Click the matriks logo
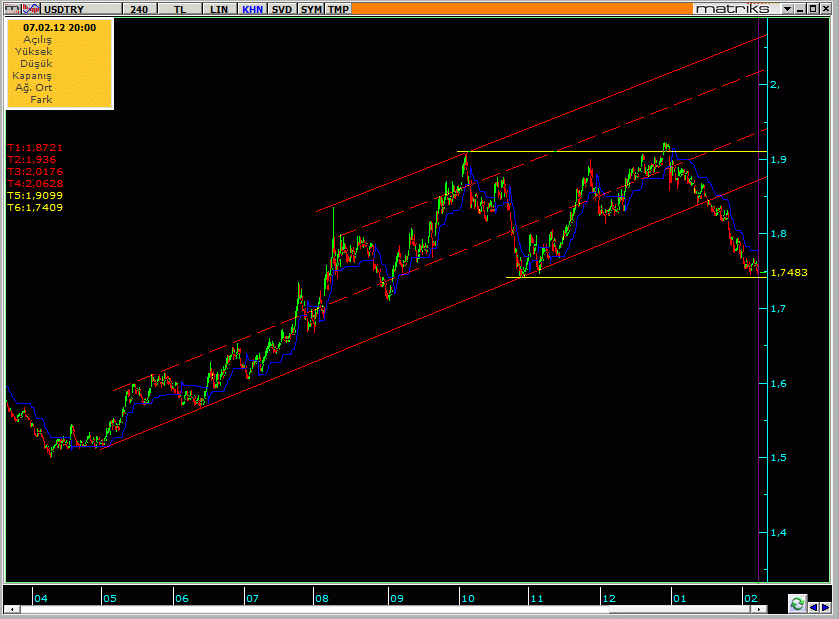Viewport: 839px width, 619px height. (x=733, y=8)
